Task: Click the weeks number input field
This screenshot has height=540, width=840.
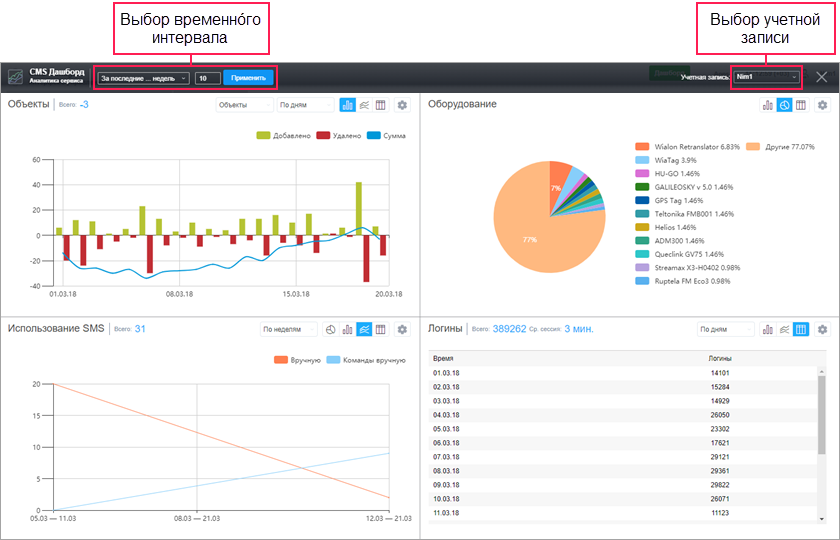Action: tap(208, 78)
